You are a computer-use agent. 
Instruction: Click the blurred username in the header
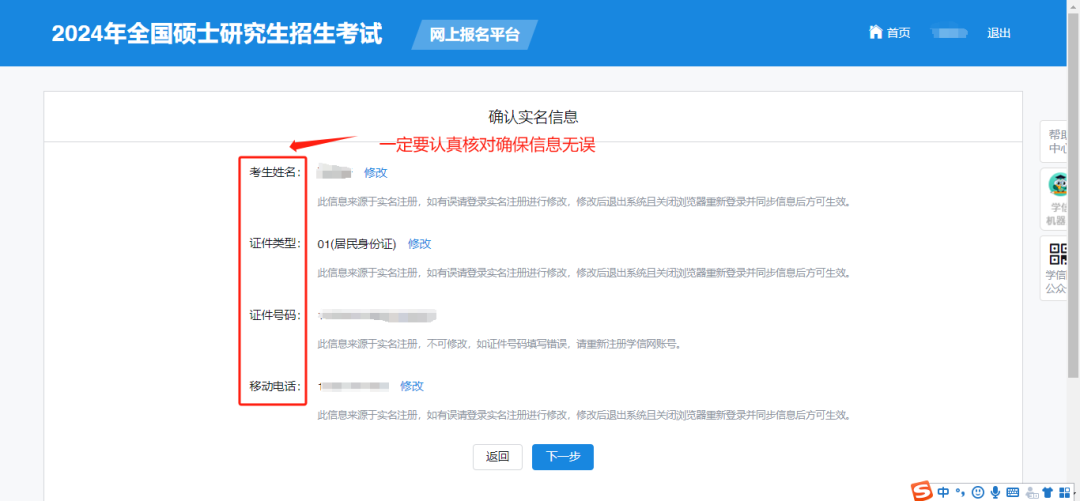pos(949,33)
